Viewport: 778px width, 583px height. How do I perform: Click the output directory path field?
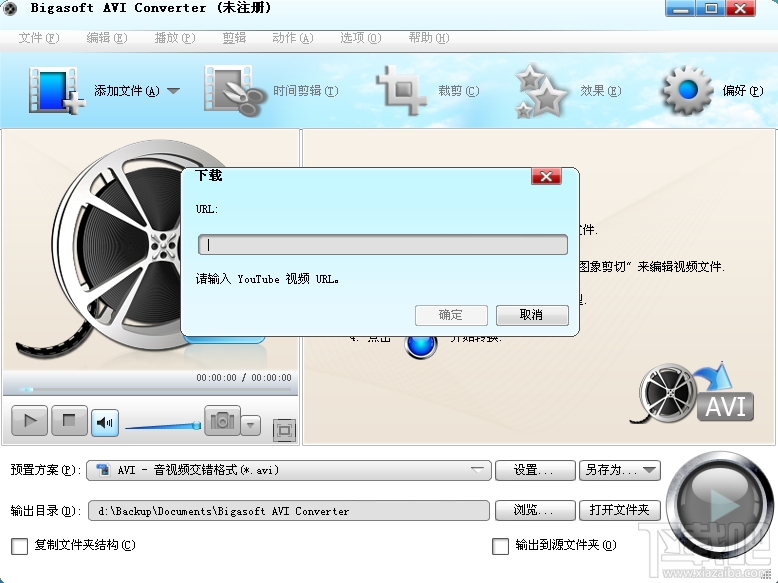point(289,511)
